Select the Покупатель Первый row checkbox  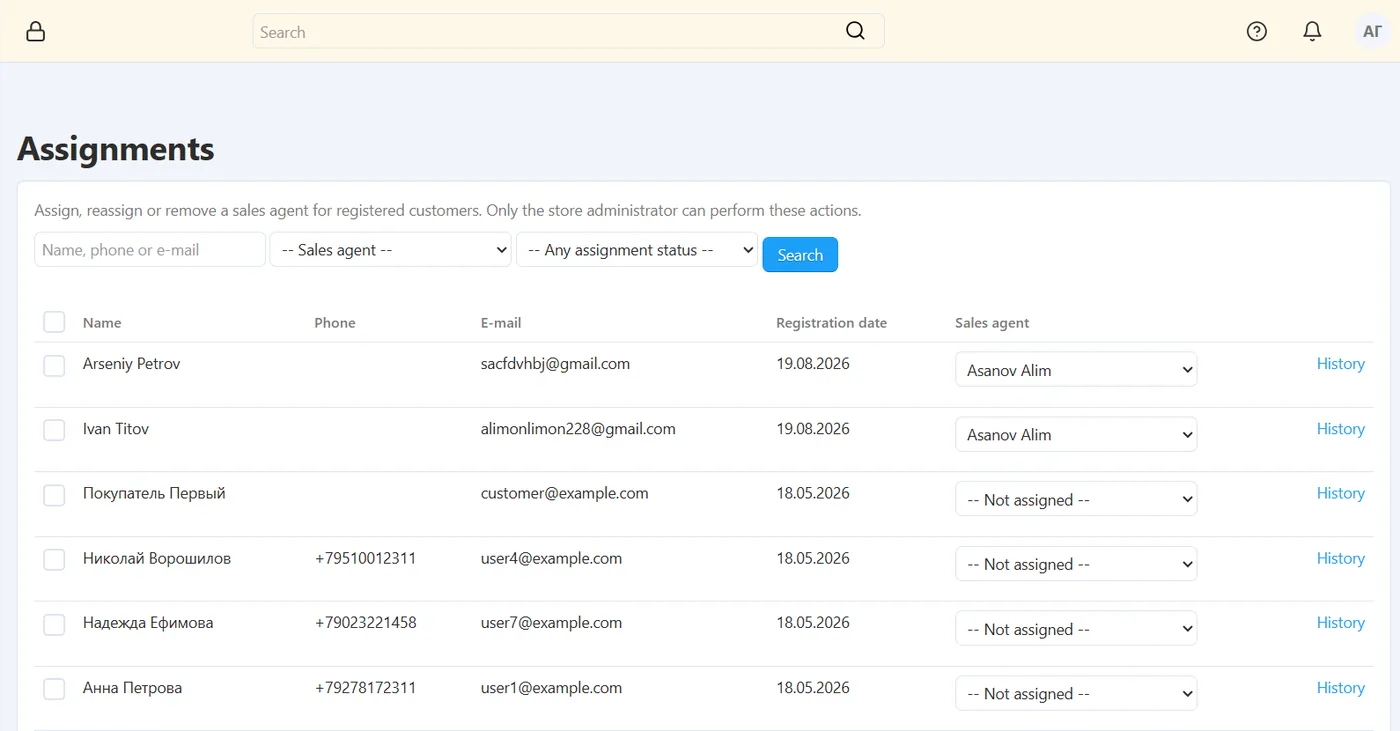pyautogui.click(x=54, y=495)
